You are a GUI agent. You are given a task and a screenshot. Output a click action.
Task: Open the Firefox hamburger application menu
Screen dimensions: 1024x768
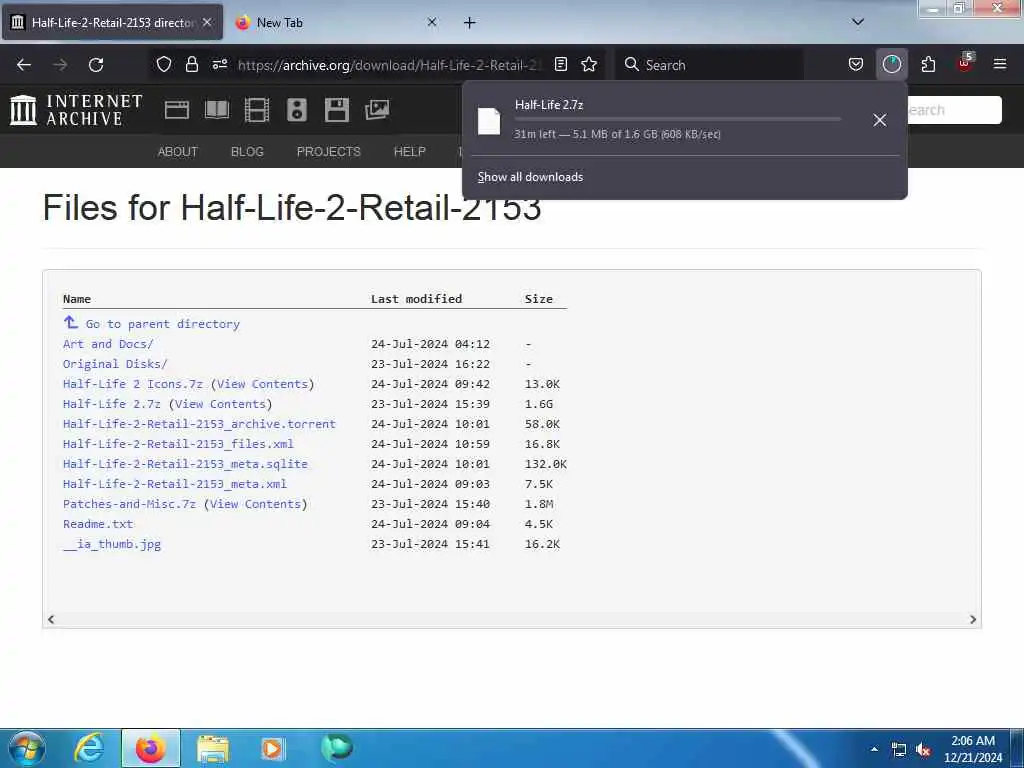pos(1000,64)
